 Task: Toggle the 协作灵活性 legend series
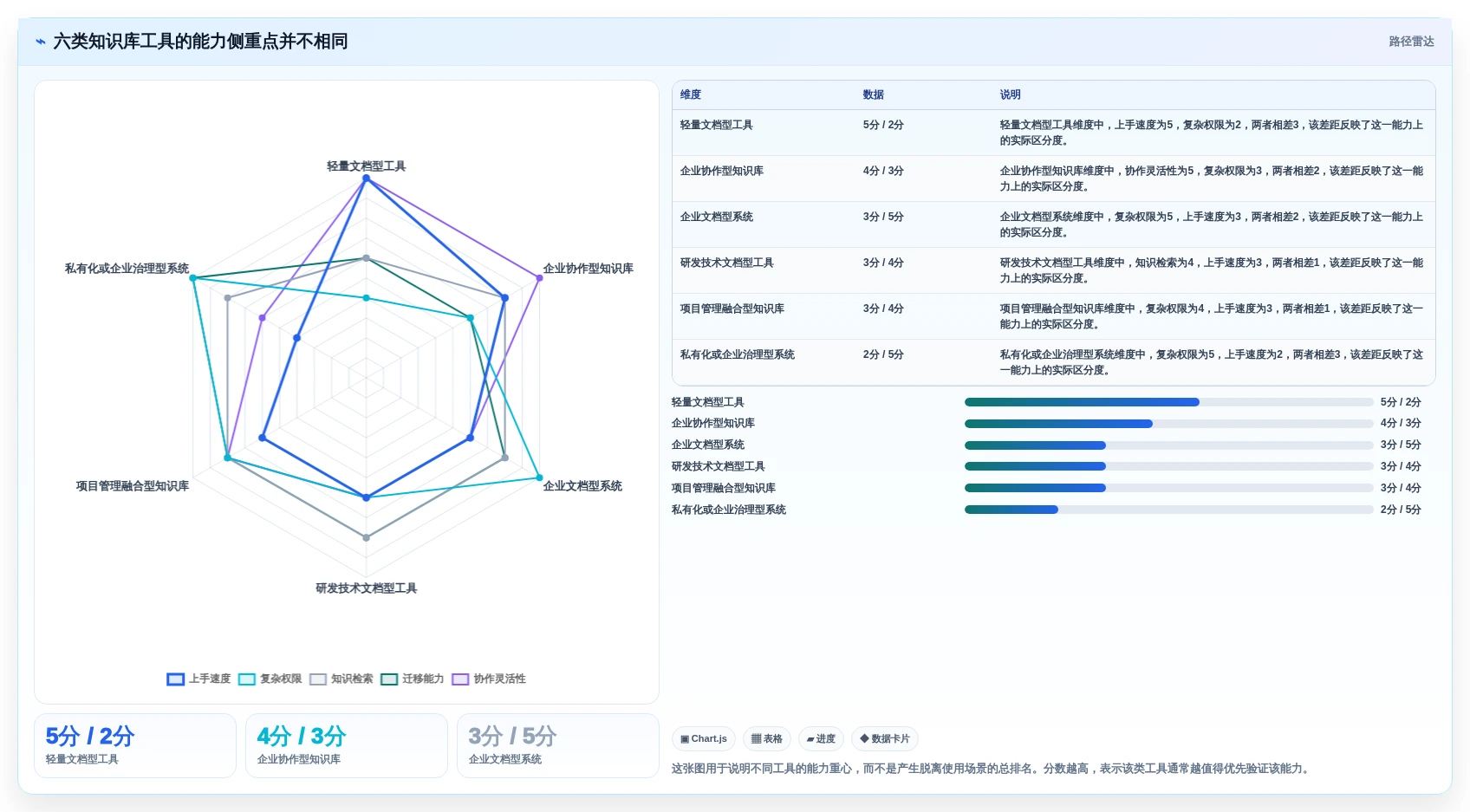tap(489, 679)
